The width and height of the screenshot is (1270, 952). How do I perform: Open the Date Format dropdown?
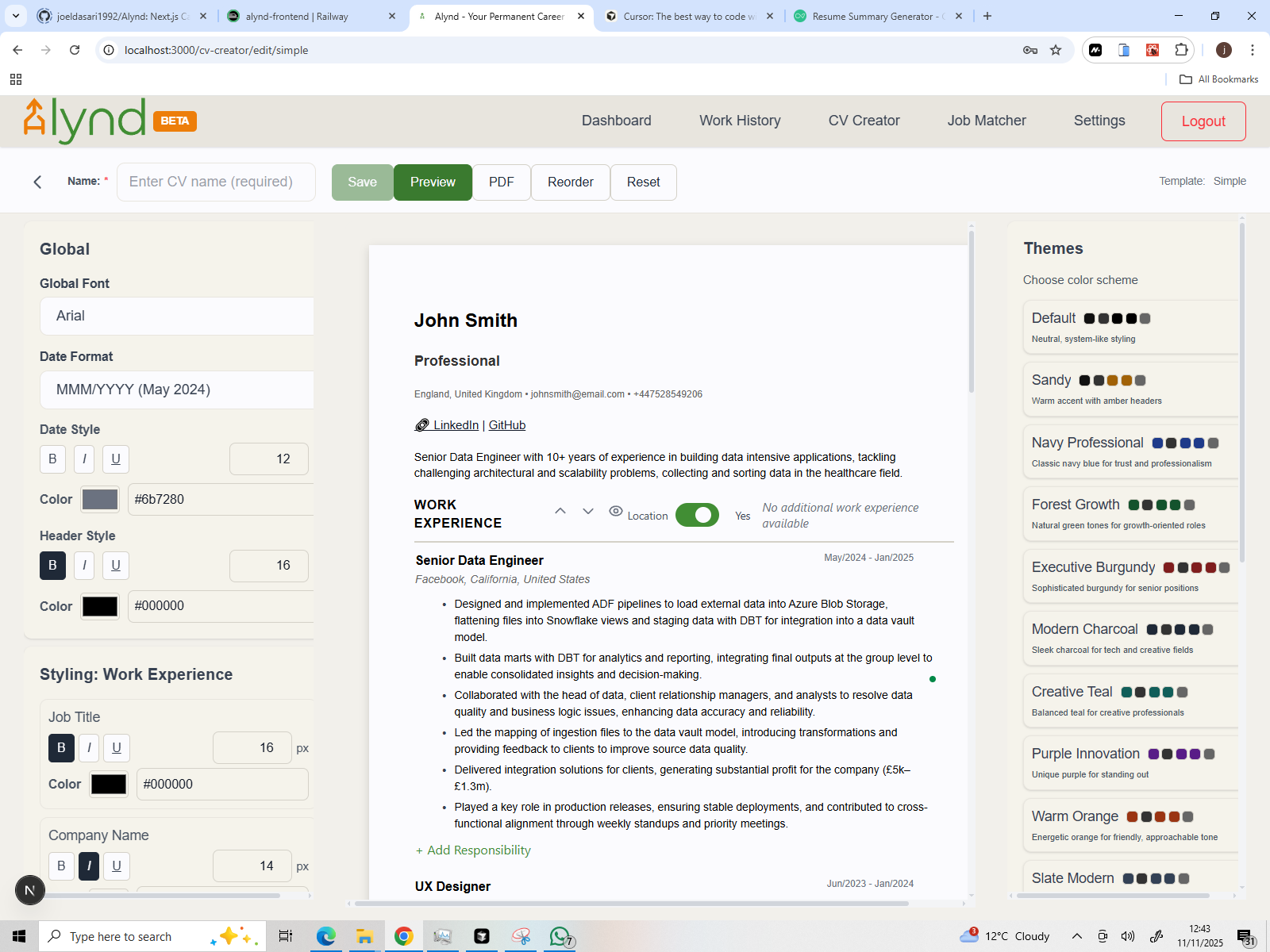pos(176,390)
